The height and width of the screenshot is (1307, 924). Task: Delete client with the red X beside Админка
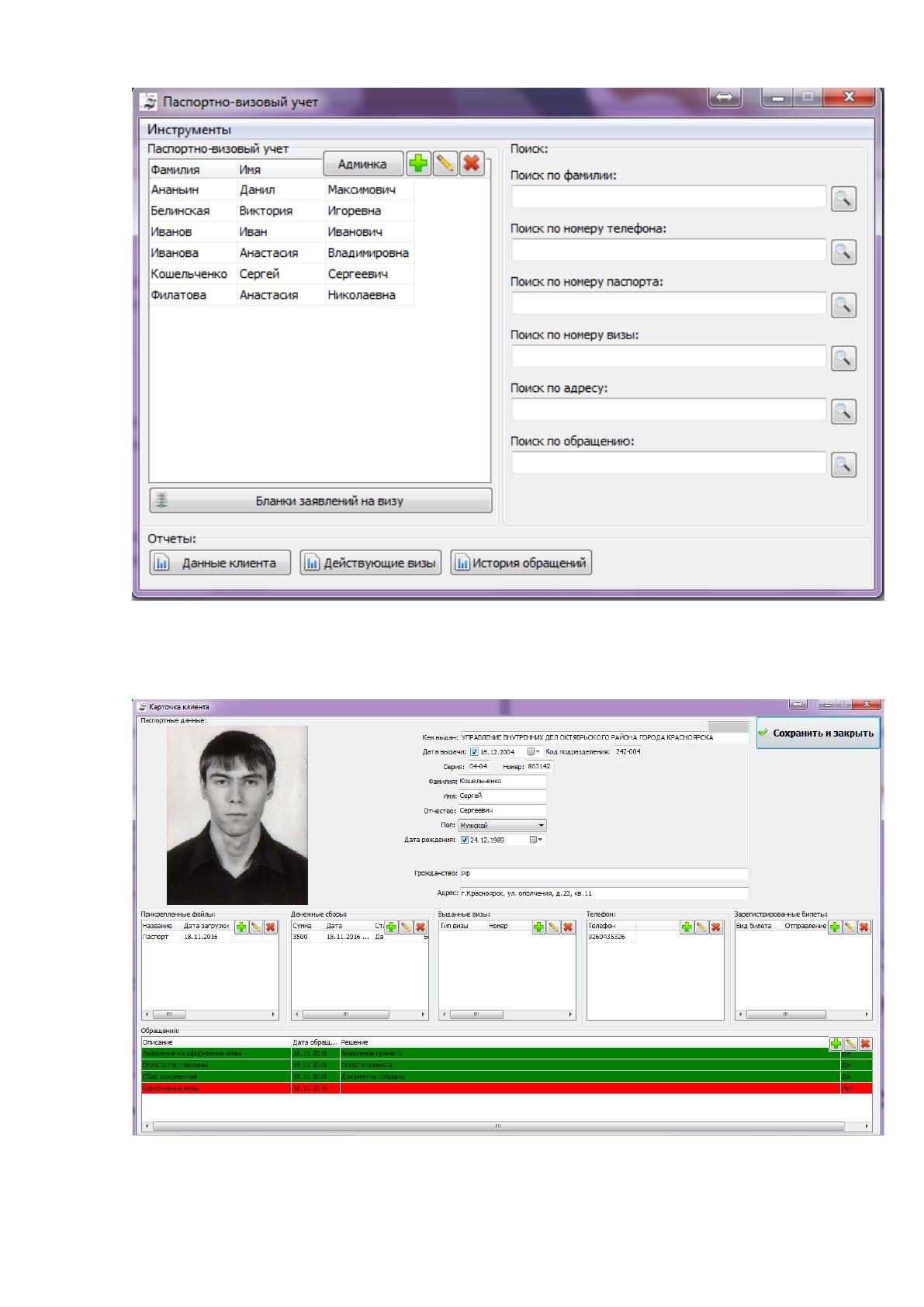pos(472,164)
